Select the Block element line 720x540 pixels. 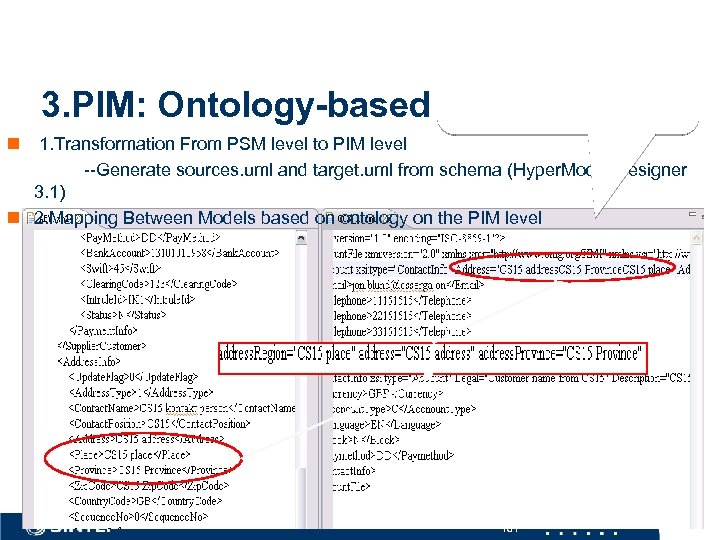(x=366, y=440)
